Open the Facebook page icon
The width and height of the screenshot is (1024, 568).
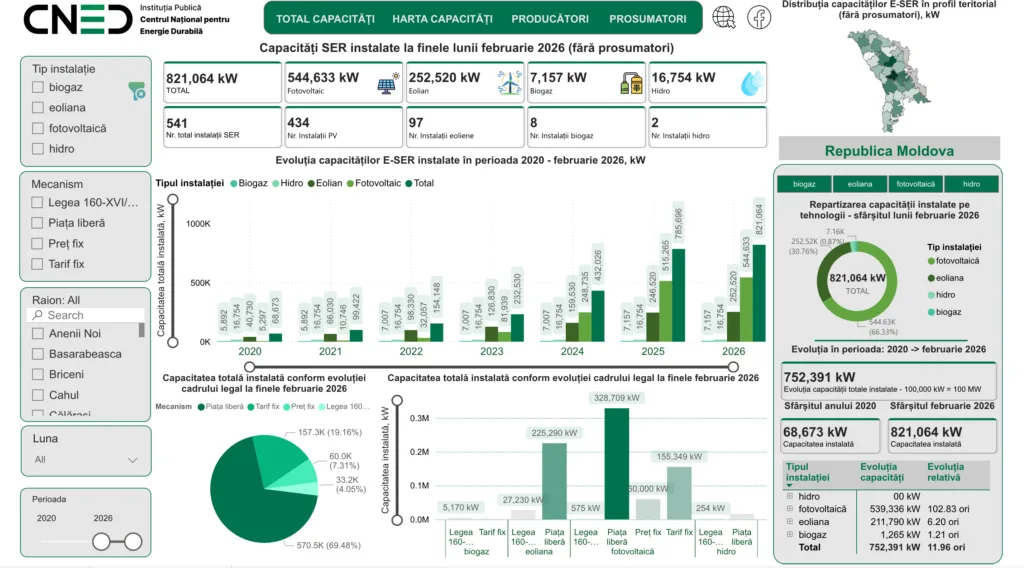[759, 18]
